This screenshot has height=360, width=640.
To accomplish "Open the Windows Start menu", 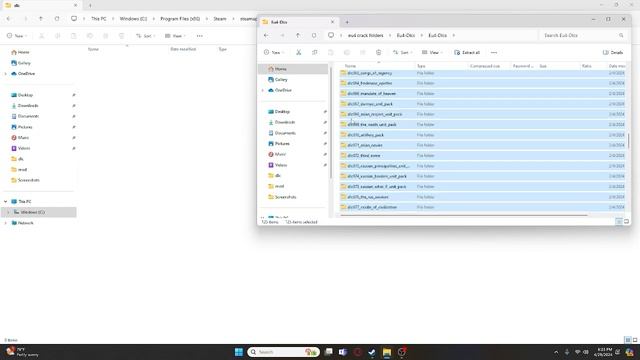I will (239, 352).
